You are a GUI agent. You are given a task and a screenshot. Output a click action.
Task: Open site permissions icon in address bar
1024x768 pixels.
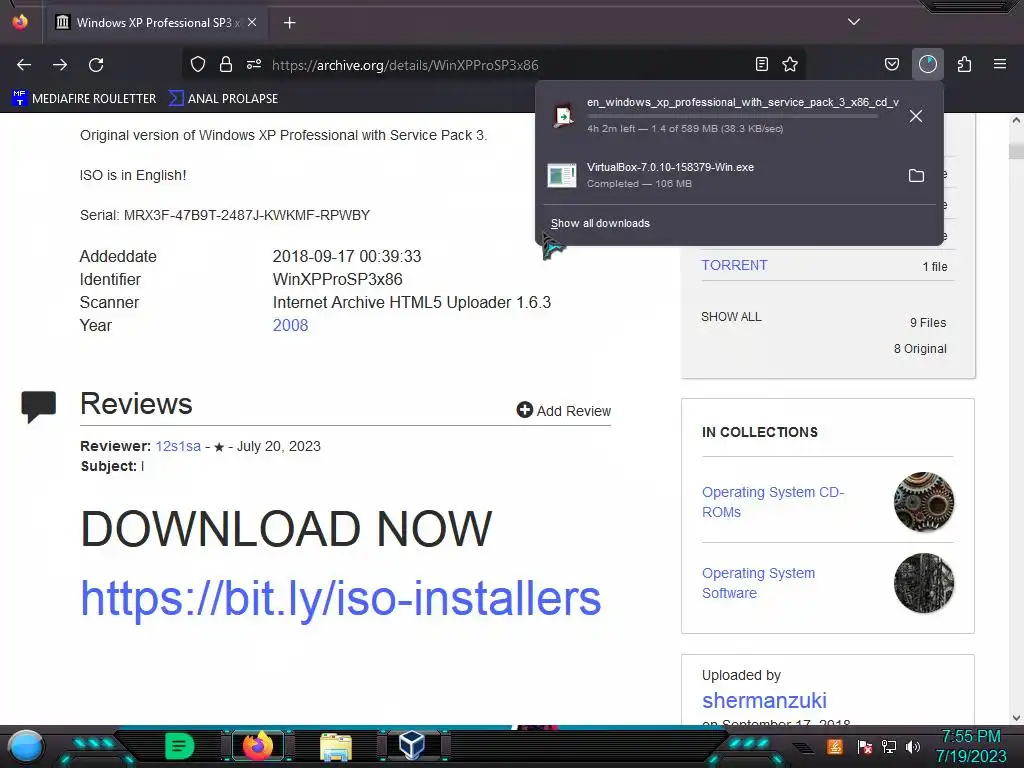254,65
